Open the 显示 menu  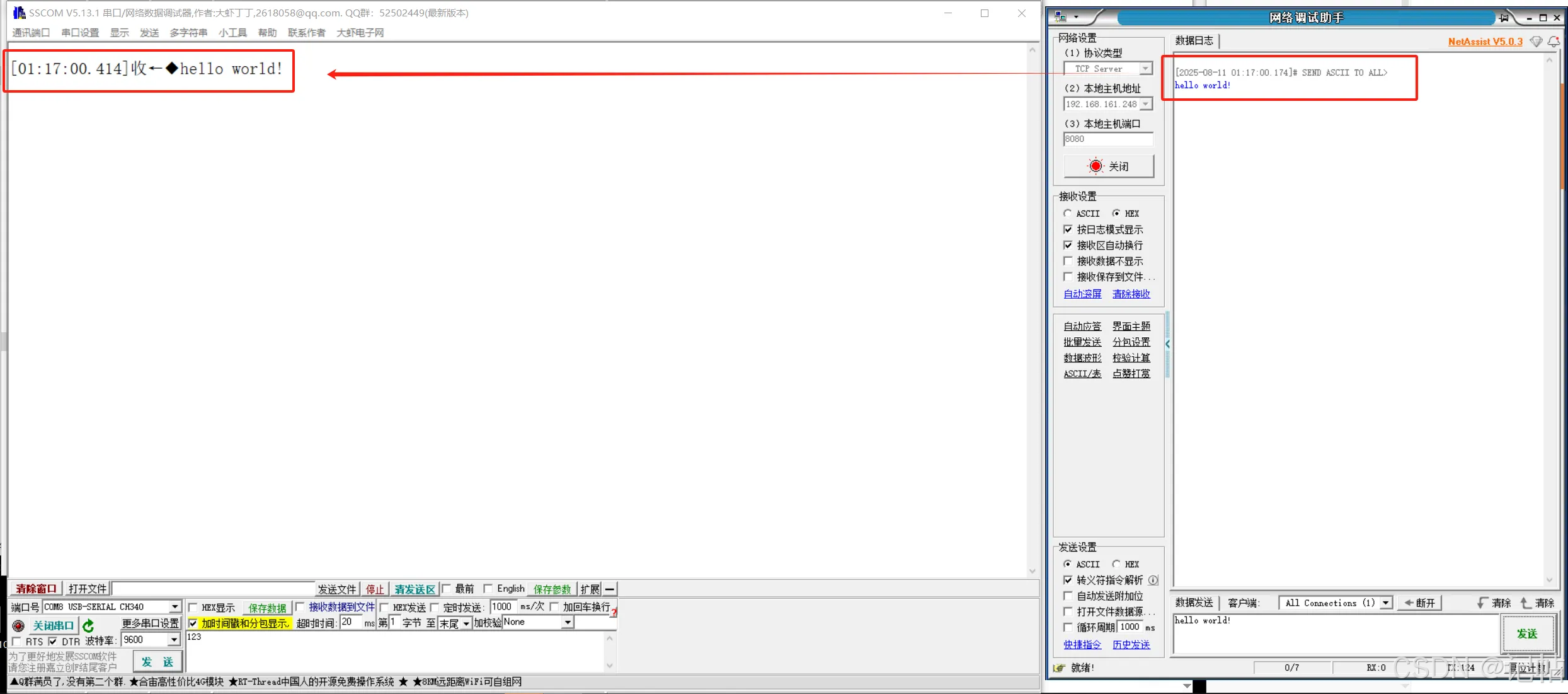[x=120, y=33]
